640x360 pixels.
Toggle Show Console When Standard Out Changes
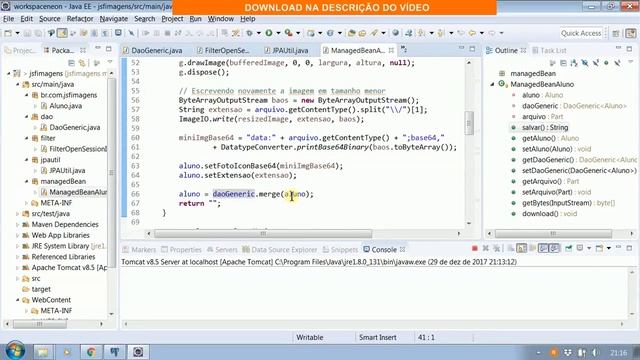coord(543,248)
